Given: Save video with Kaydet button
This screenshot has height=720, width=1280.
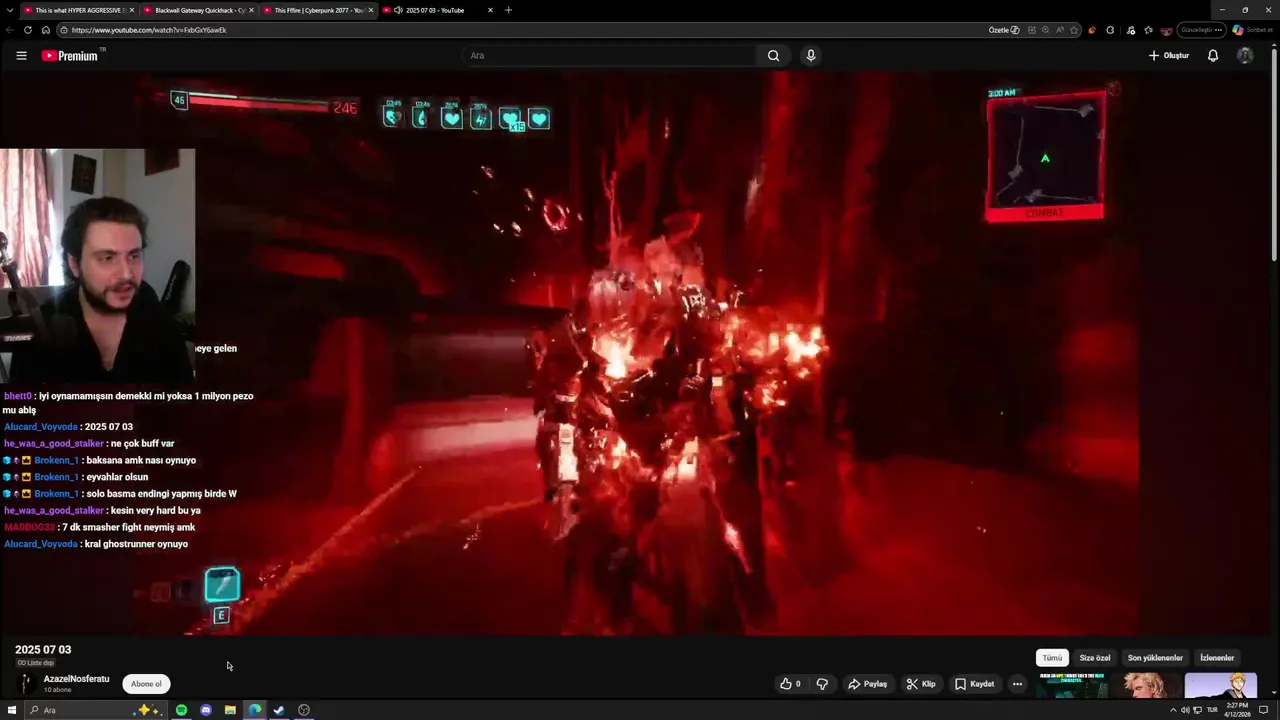Looking at the screenshot, I should point(974,684).
